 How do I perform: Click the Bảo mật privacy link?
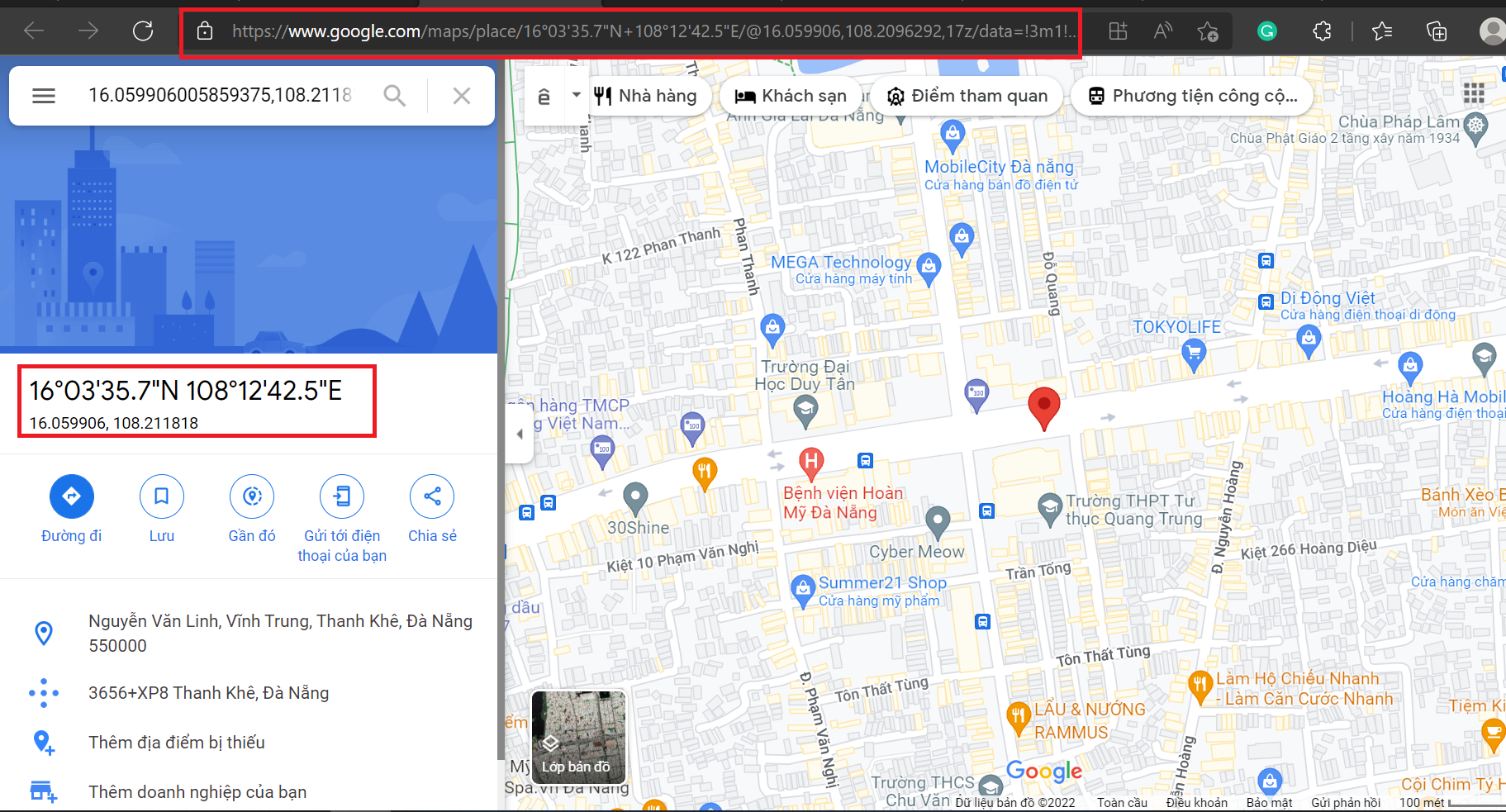1269,802
